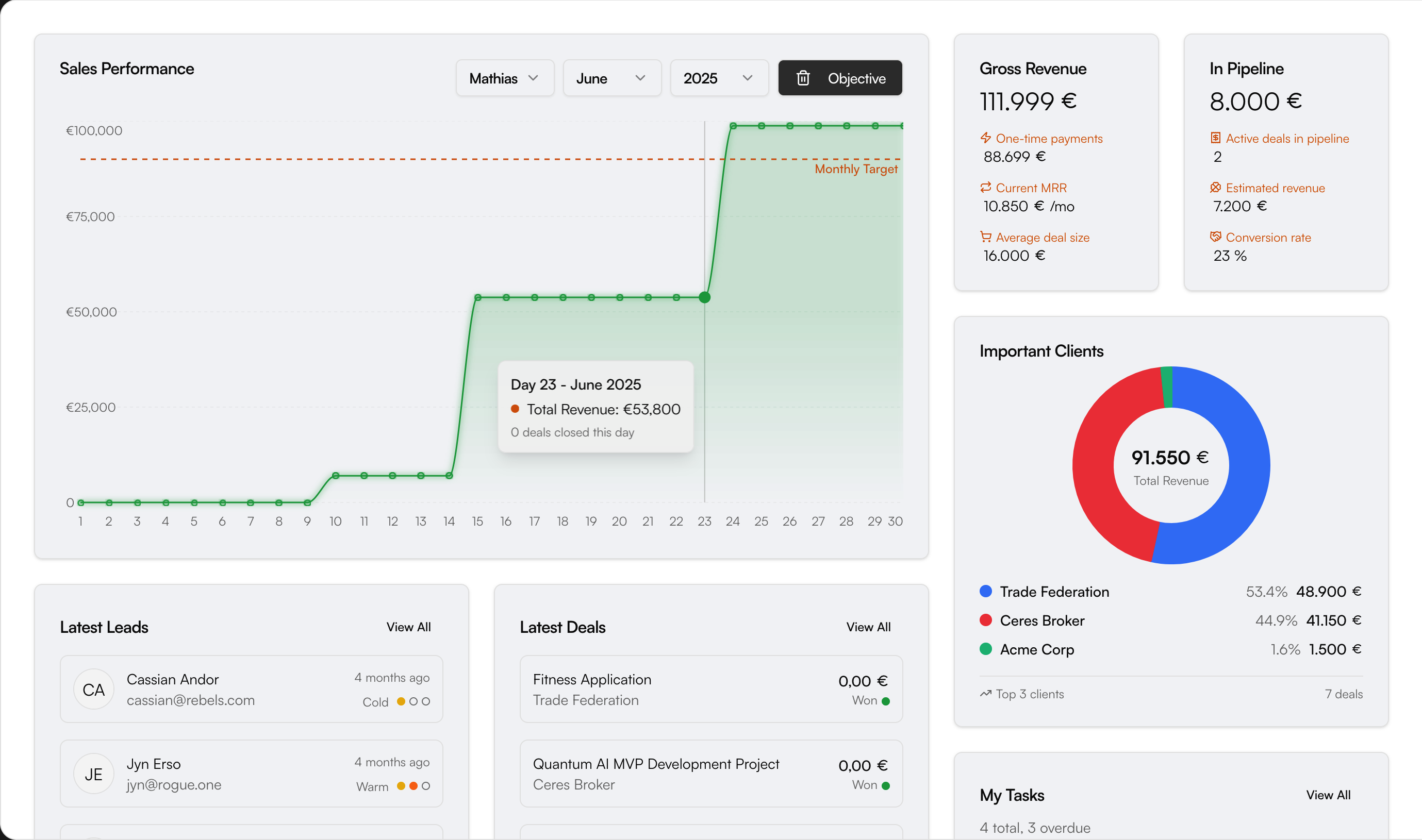
Task: Click the CA avatar circle
Action: tap(93, 689)
